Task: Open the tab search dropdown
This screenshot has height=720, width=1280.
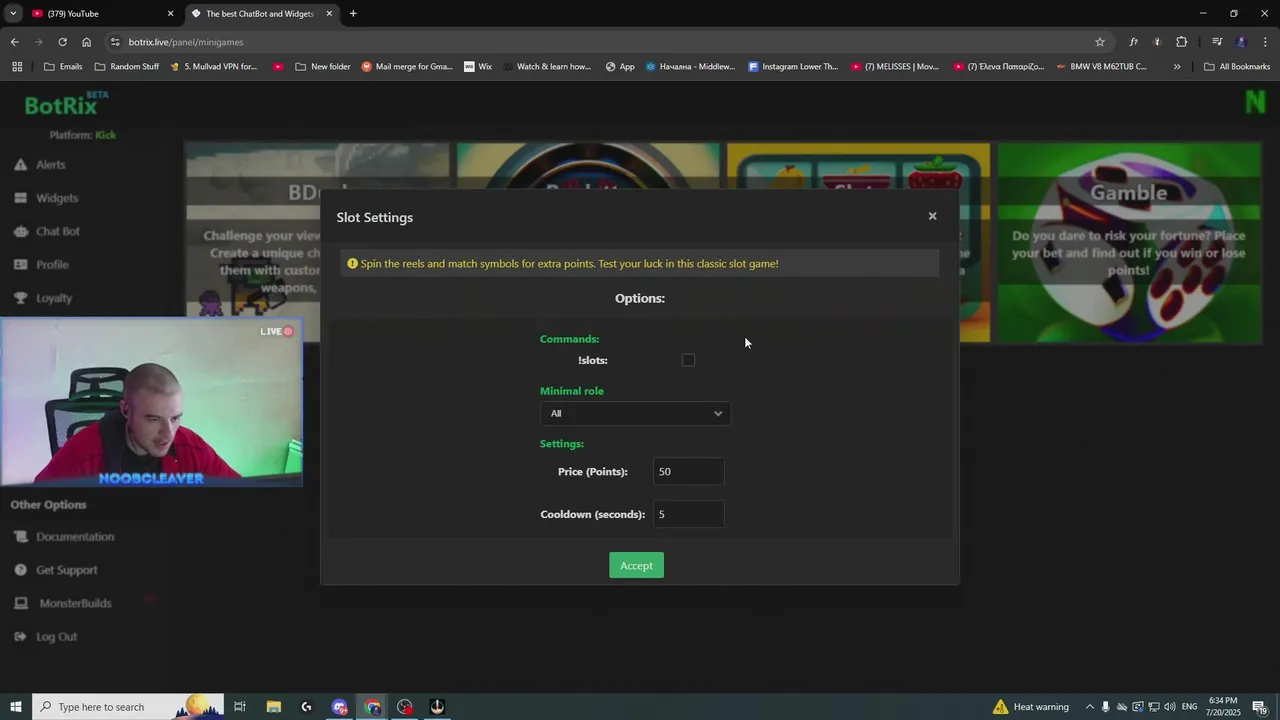Action: [13, 14]
